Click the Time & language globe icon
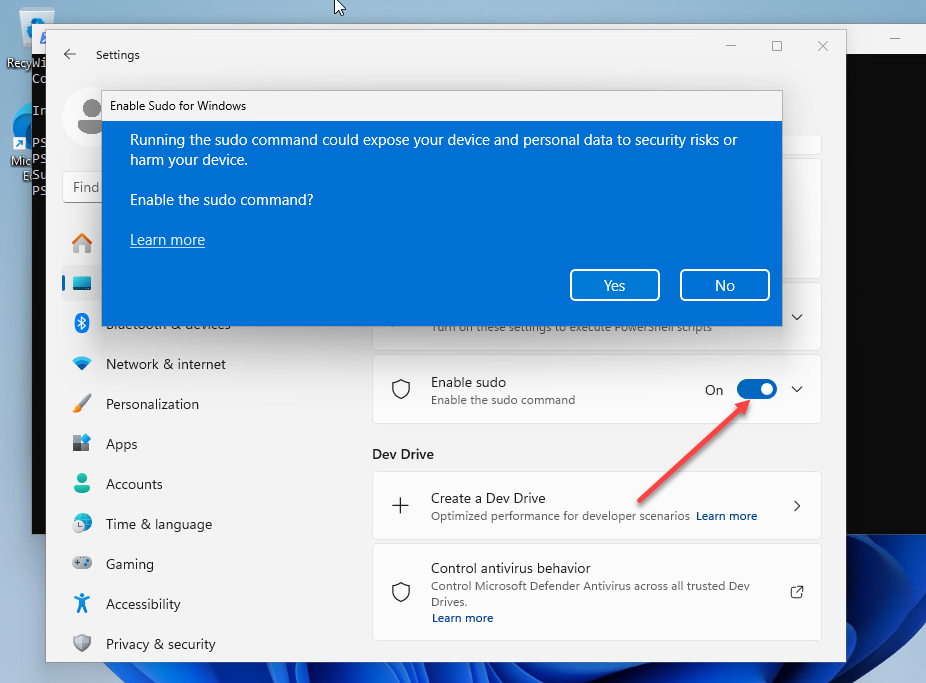 click(x=82, y=524)
